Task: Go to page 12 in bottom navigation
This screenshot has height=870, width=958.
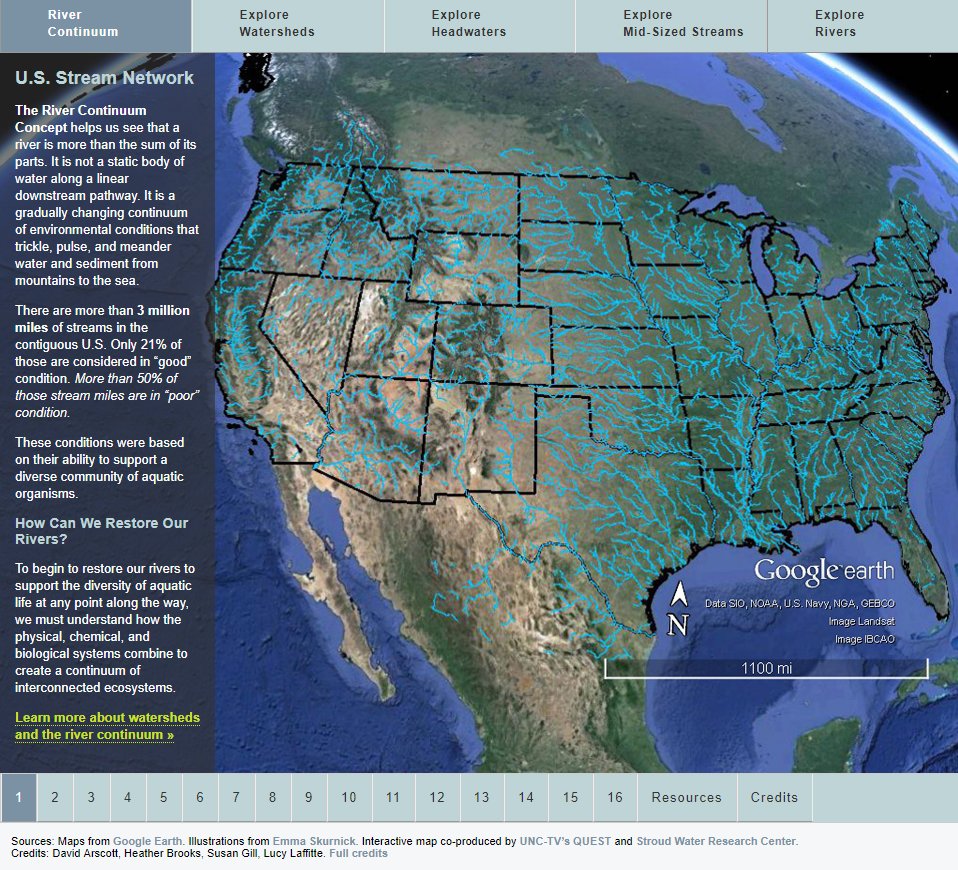Action: [437, 797]
